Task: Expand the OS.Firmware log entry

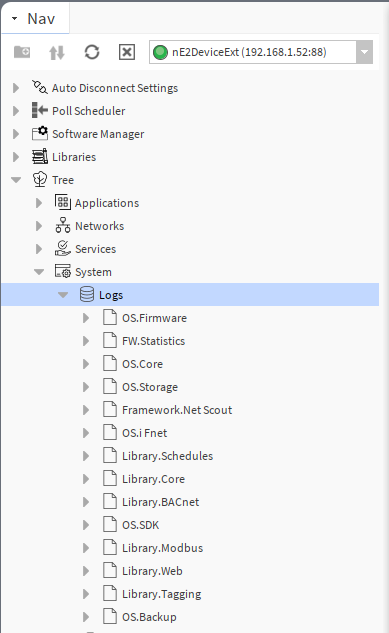Action: pyautogui.click(x=86, y=318)
